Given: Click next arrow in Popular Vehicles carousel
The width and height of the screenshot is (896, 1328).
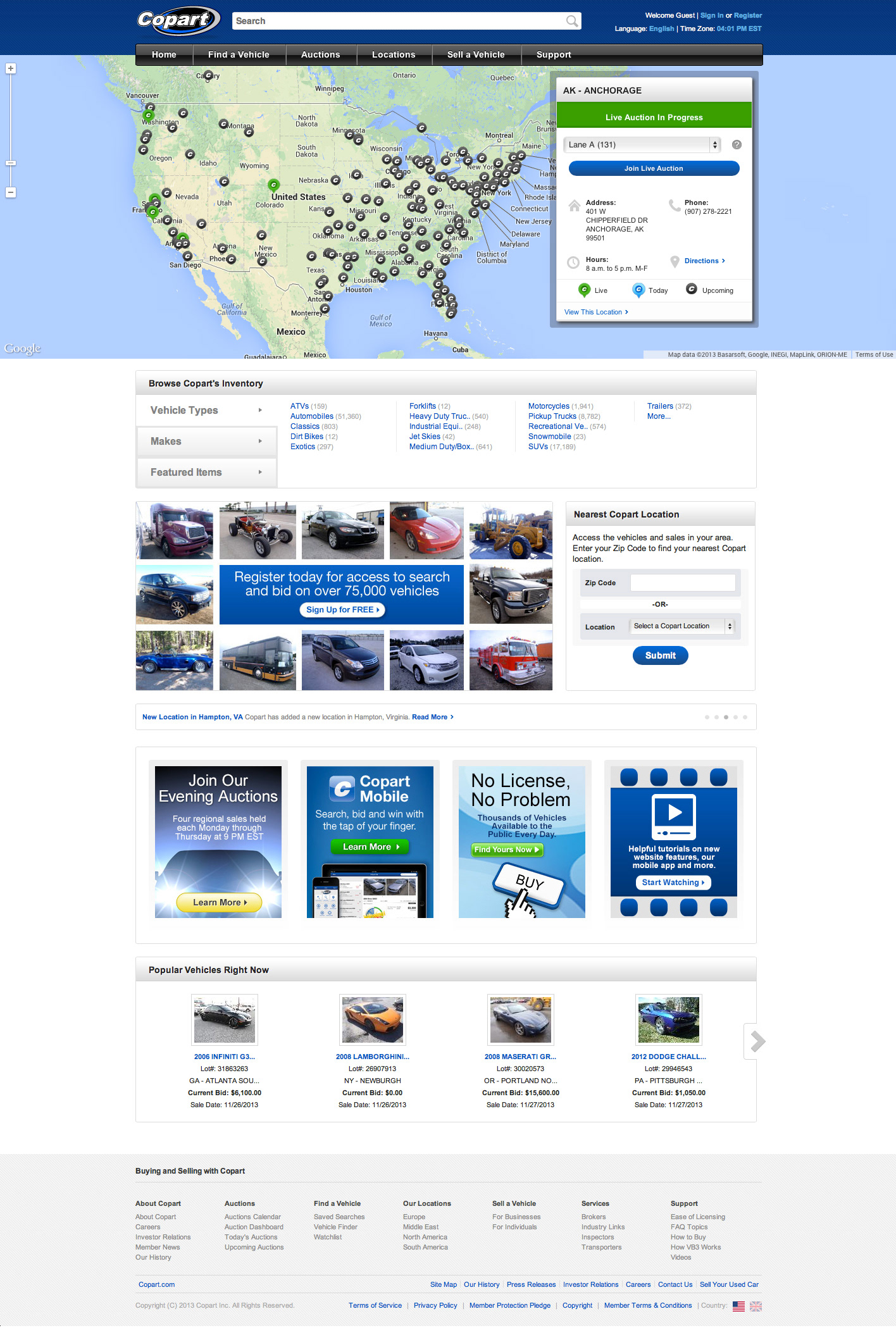Looking at the screenshot, I should [757, 1041].
